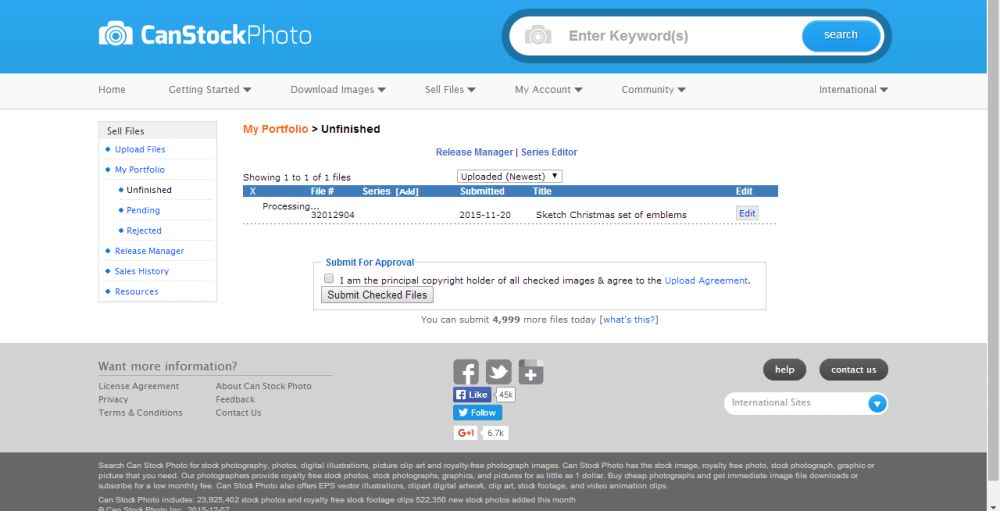Expand the Sell Files menu

click(450, 90)
